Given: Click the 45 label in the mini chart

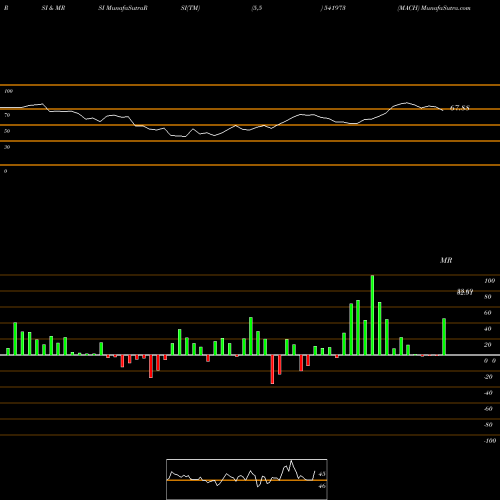Looking at the screenshot, I should coord(322,474).
